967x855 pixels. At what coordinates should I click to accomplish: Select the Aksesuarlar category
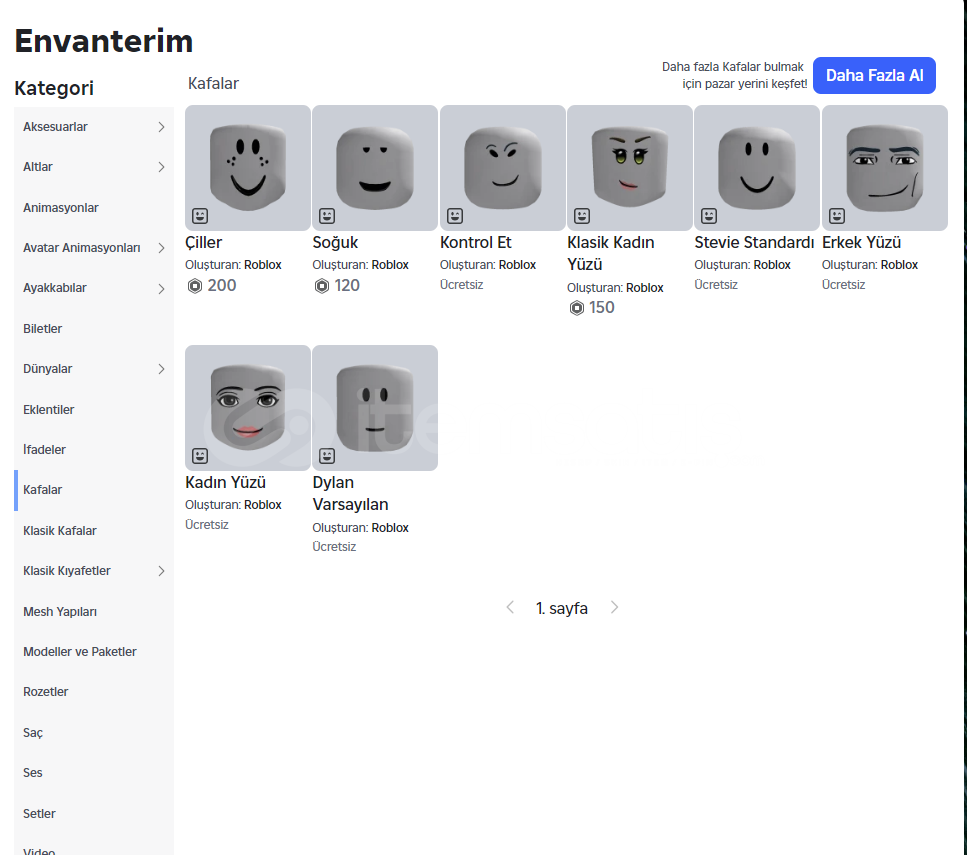click(x=94, y=127)
